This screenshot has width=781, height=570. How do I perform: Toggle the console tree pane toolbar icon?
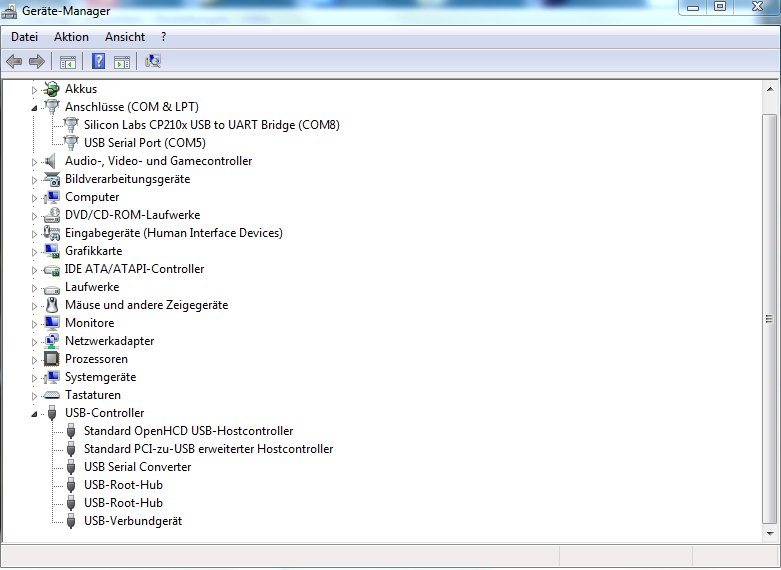[68, 62]
